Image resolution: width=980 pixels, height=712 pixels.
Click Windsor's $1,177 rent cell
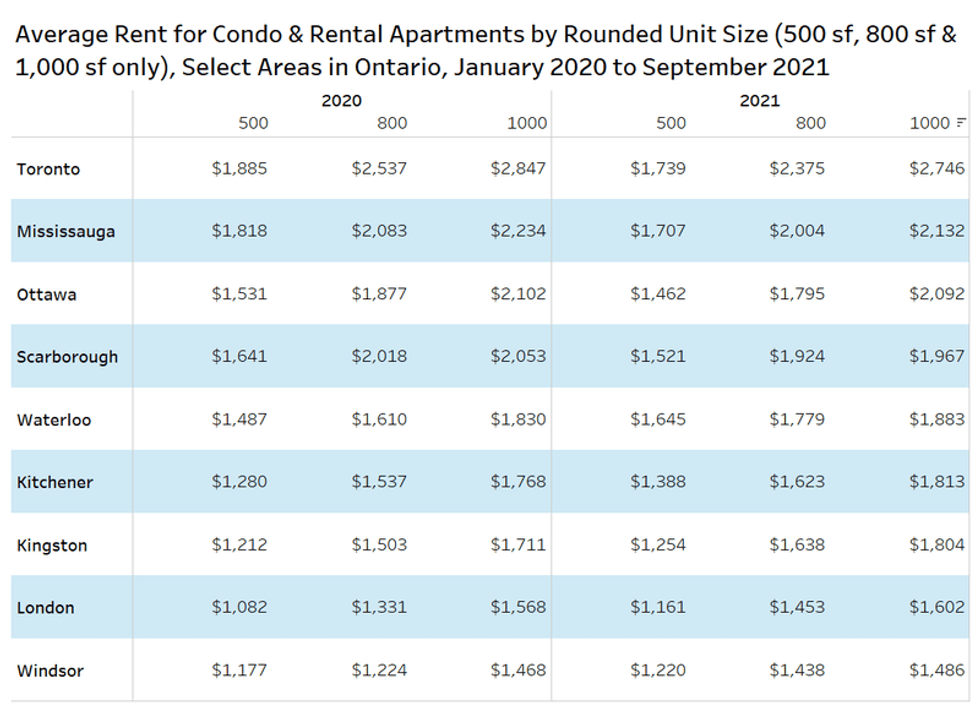click(239, 670)
